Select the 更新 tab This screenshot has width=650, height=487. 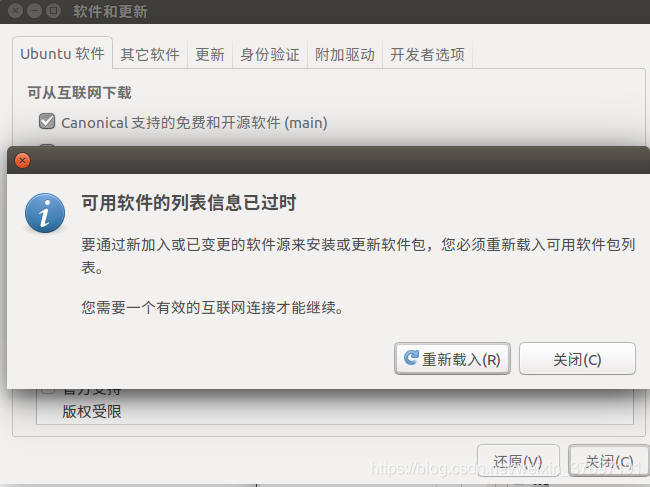pyautogui.click(x=210, y=55)
